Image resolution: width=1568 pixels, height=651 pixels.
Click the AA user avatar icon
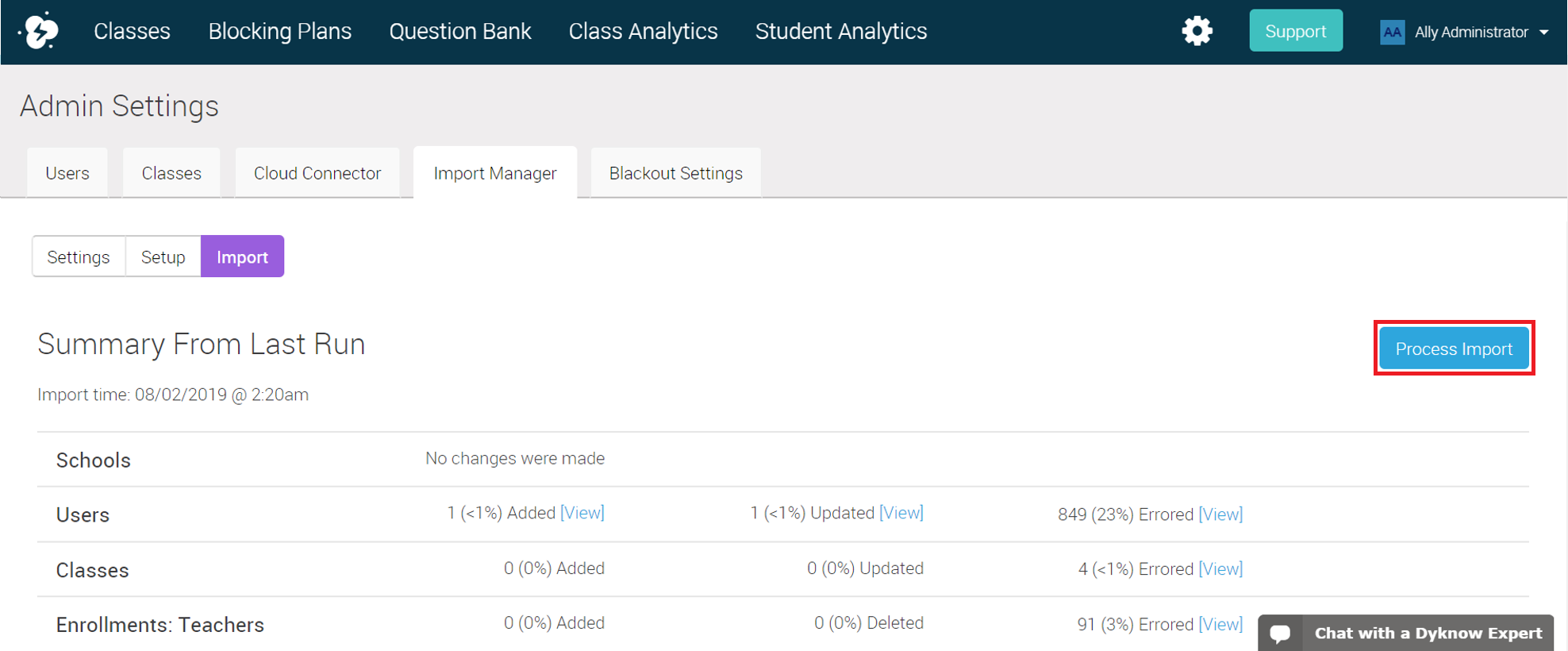1392,33
